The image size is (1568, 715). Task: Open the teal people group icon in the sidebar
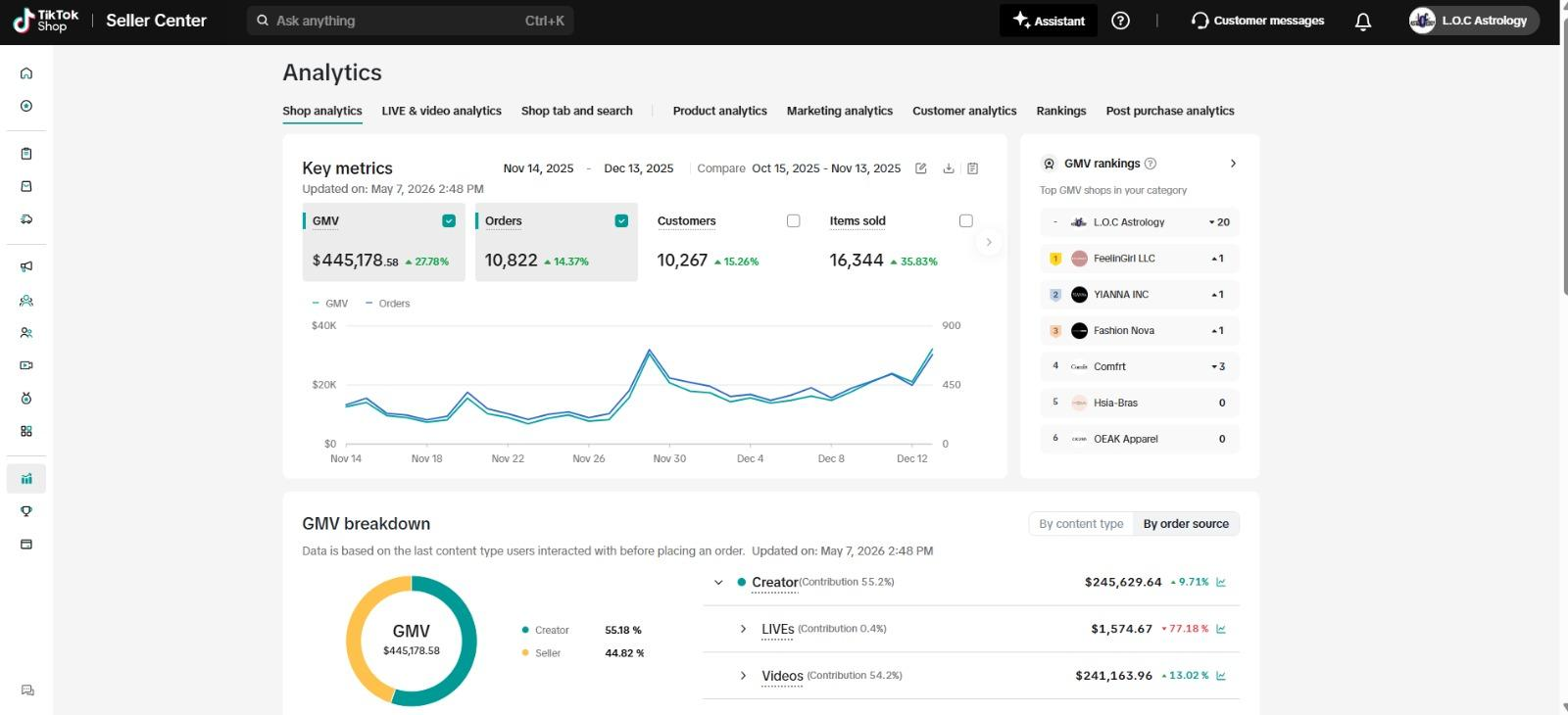point(26,301)
